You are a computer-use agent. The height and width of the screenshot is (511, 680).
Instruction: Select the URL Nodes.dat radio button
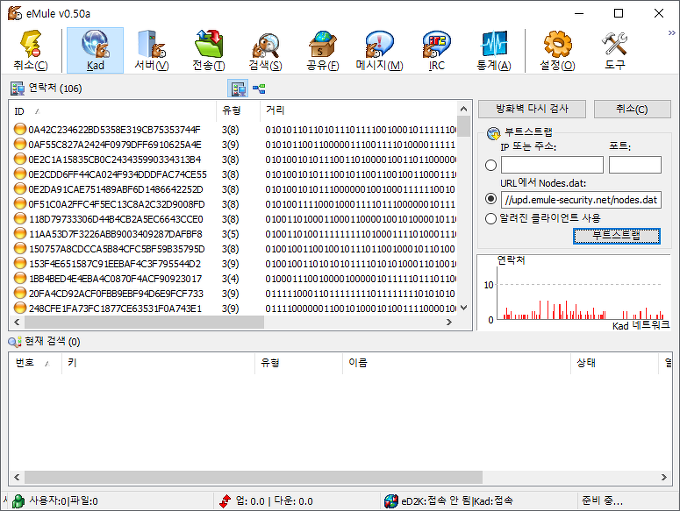tap(490, 199)
